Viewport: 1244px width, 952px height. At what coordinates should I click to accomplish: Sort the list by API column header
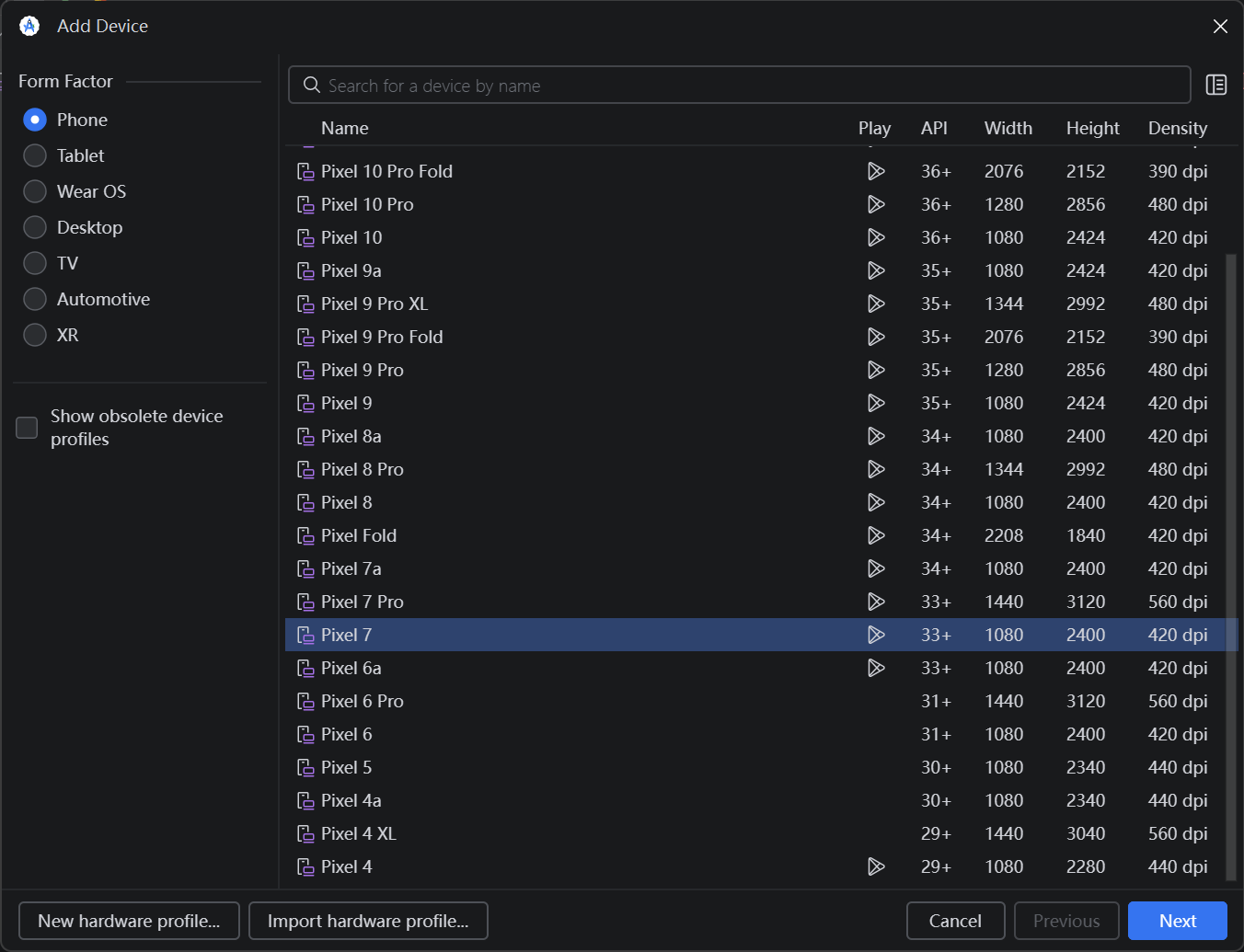[934, 128]
